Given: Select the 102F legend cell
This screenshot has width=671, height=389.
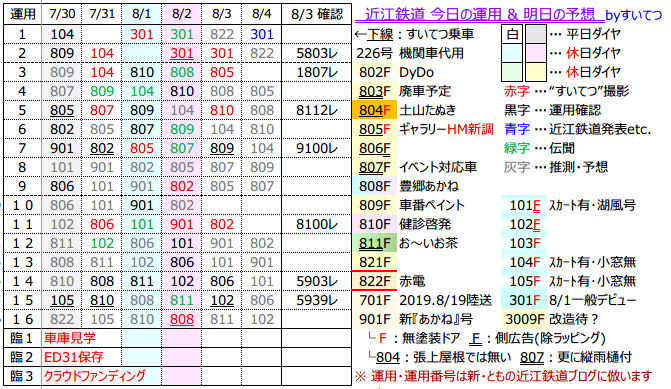Looking at the screenshot, I should pyautogui.click(x=524, y=224).
